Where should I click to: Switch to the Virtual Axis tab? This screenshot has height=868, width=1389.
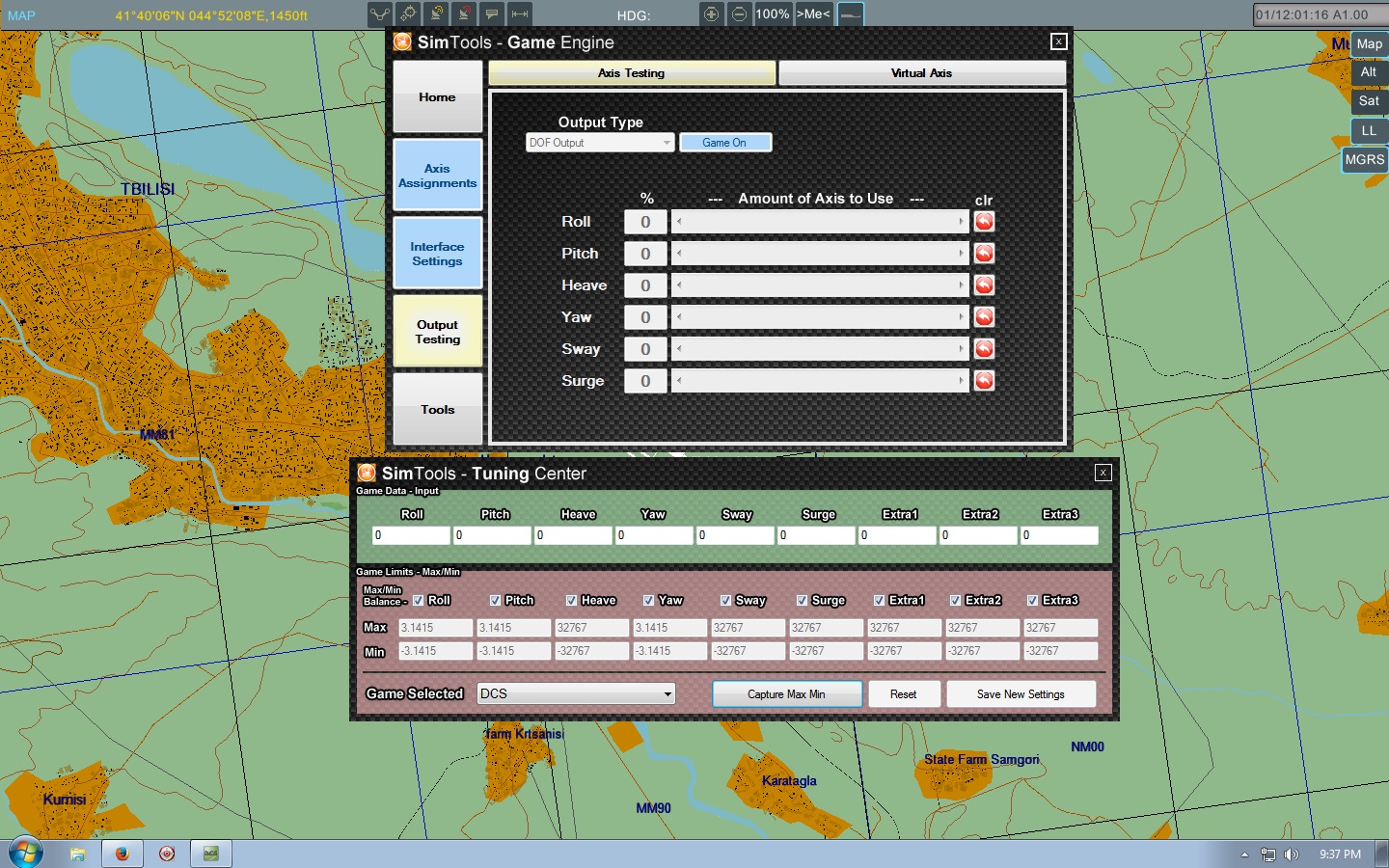click(x=921, y=73)
